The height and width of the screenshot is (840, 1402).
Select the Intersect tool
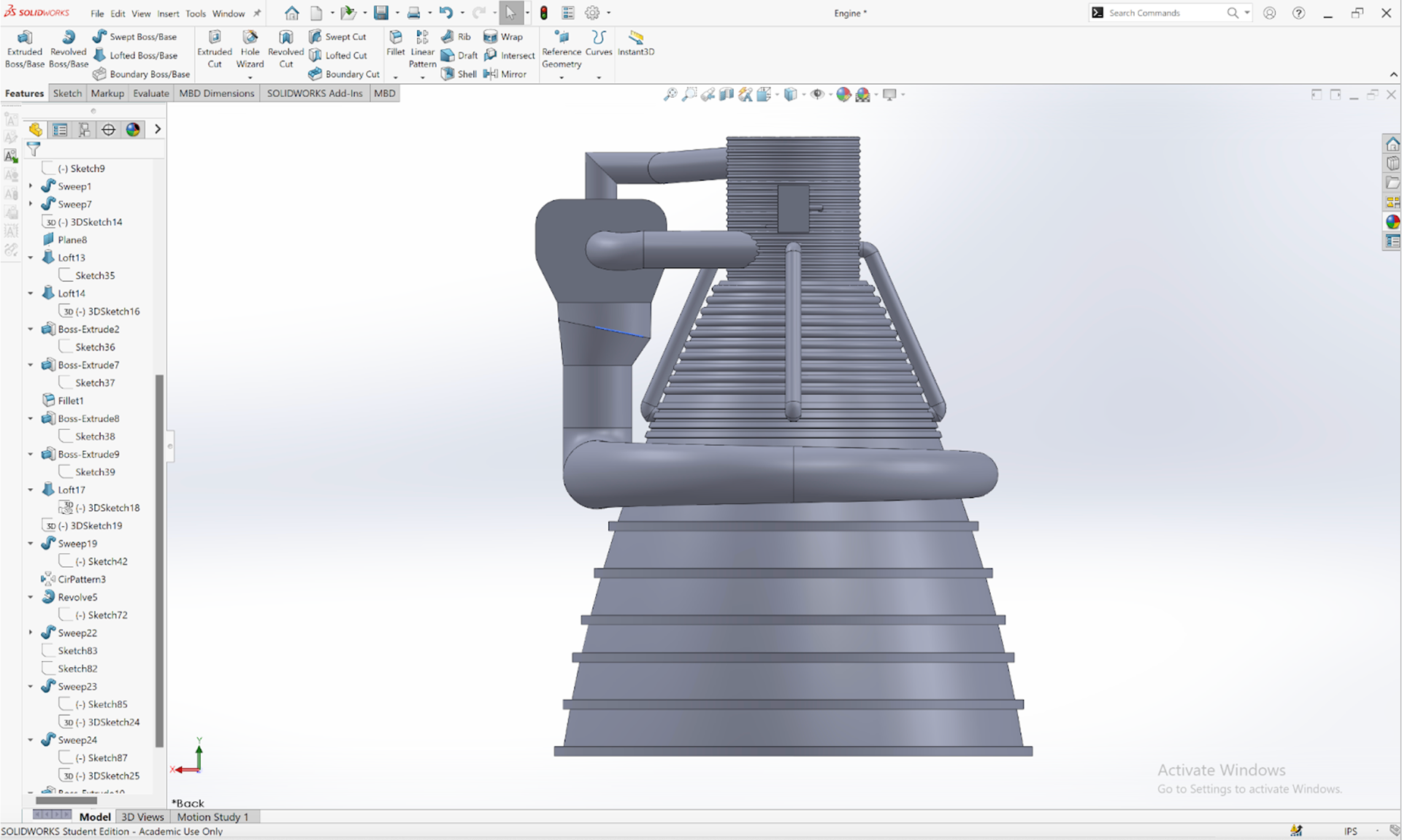click(x=509, y=55)
